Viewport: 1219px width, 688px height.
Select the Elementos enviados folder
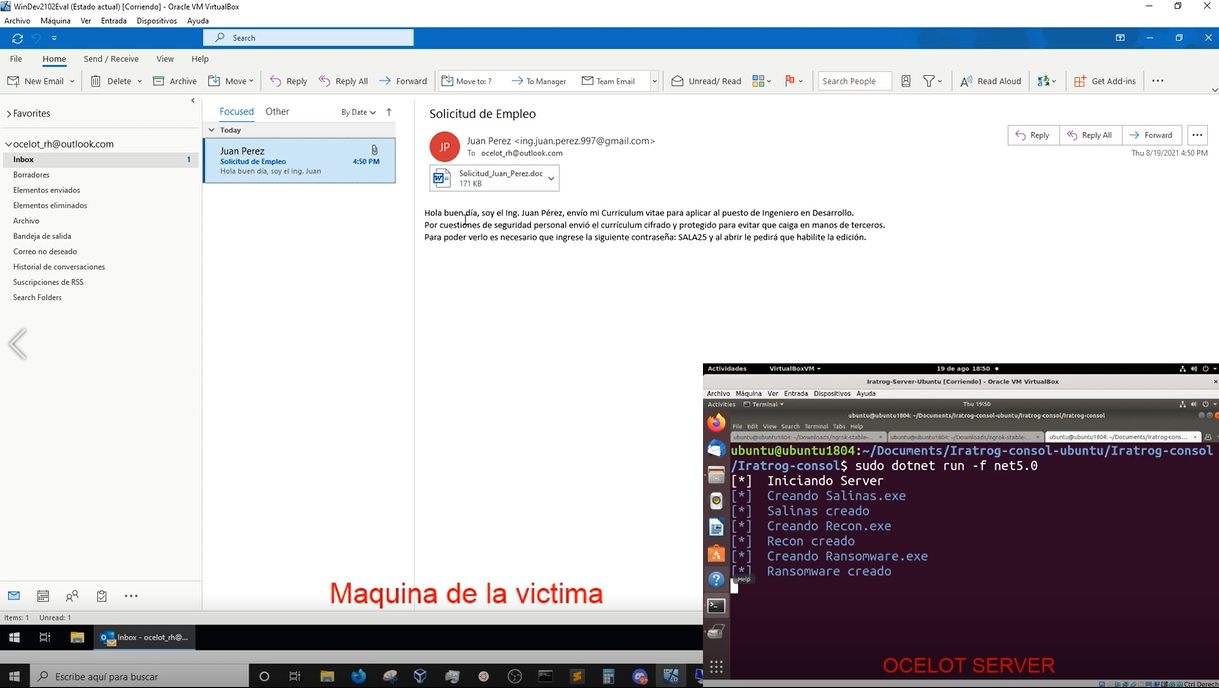pos(47,190)
